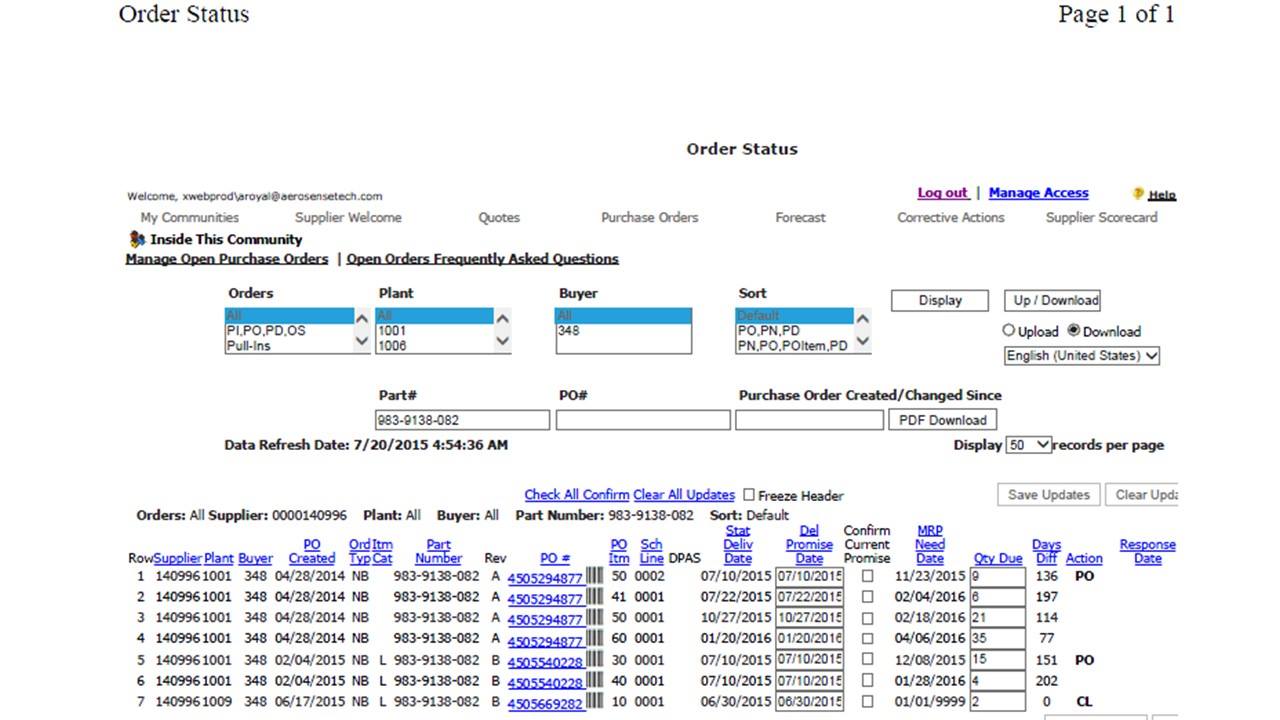Open the Purchase Orders menu item
This screenshot has height=720, width=1280.
tap(650, 217)
